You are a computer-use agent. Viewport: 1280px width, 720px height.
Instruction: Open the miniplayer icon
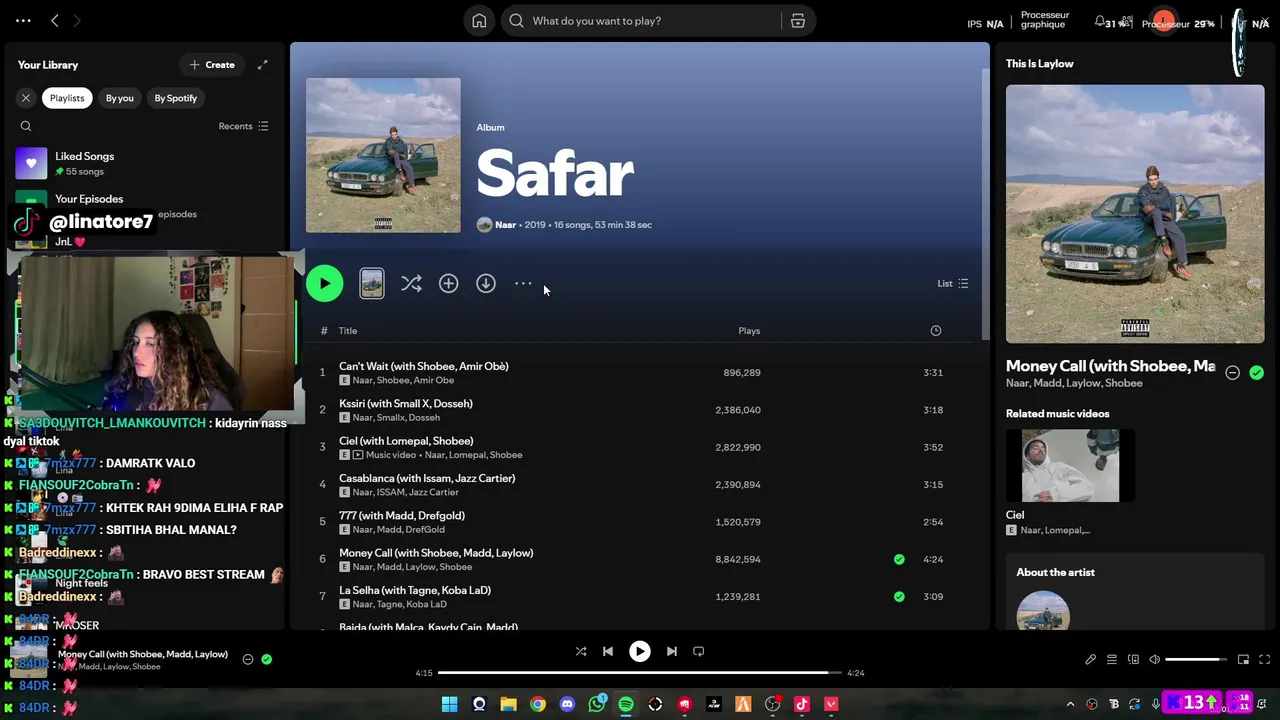coord(1243,660)
